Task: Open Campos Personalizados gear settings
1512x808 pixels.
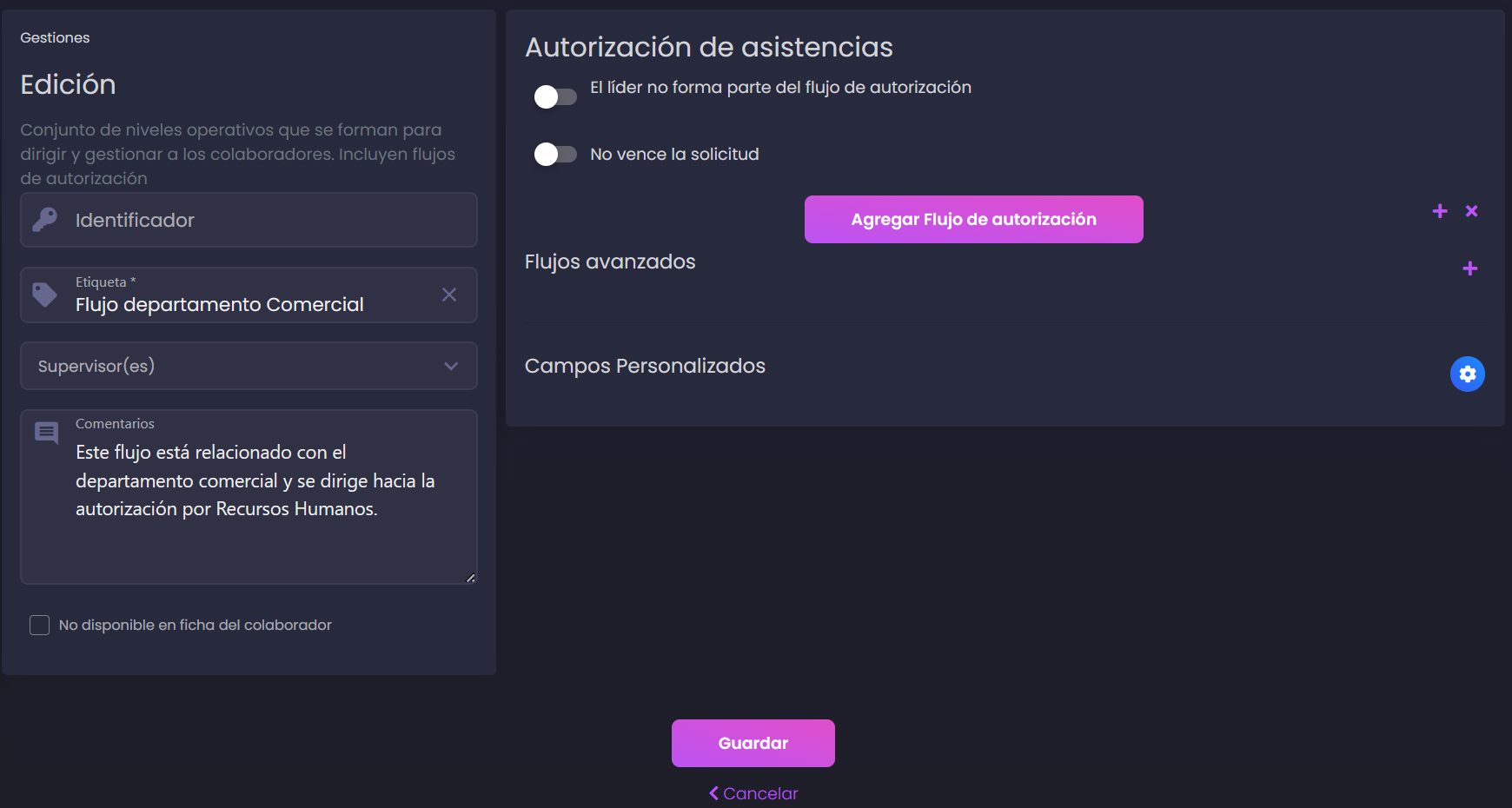Action: point(1468,374)
